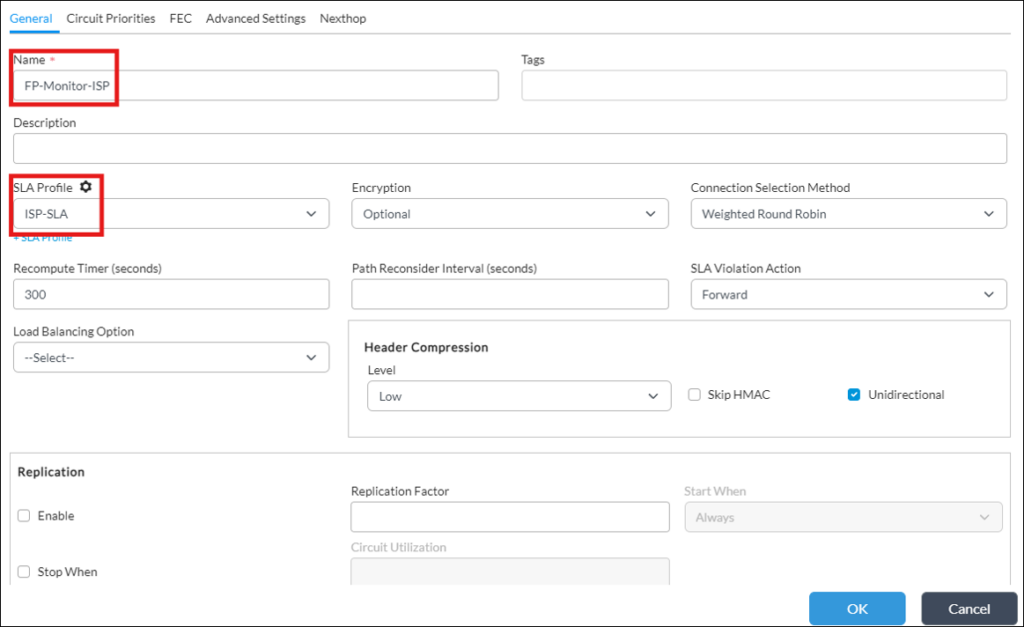Image resolution: width=1024 pixels, height=627 pixels.
Task: Open SLA Profile settings gear icon
Action: coord(86,187)
